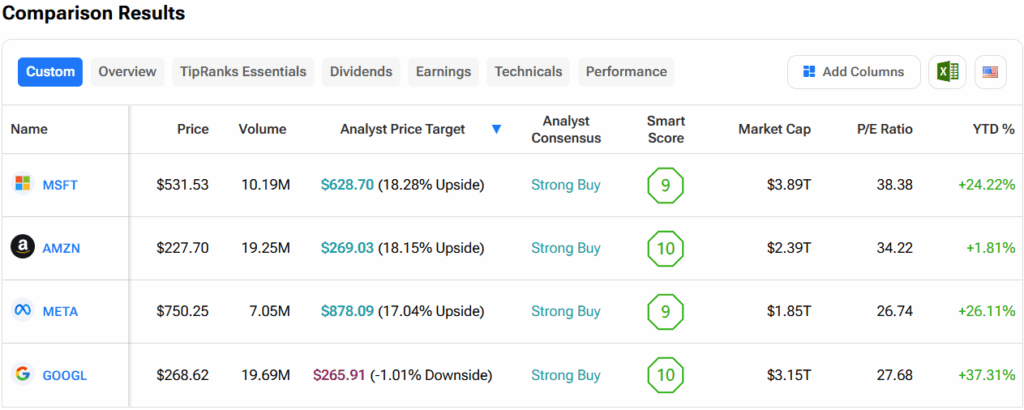Open the AMZN ticker link
Image resolution: width=1024 pixels, height=410 pixels.
pyautogui.click(x=61, y=248)
